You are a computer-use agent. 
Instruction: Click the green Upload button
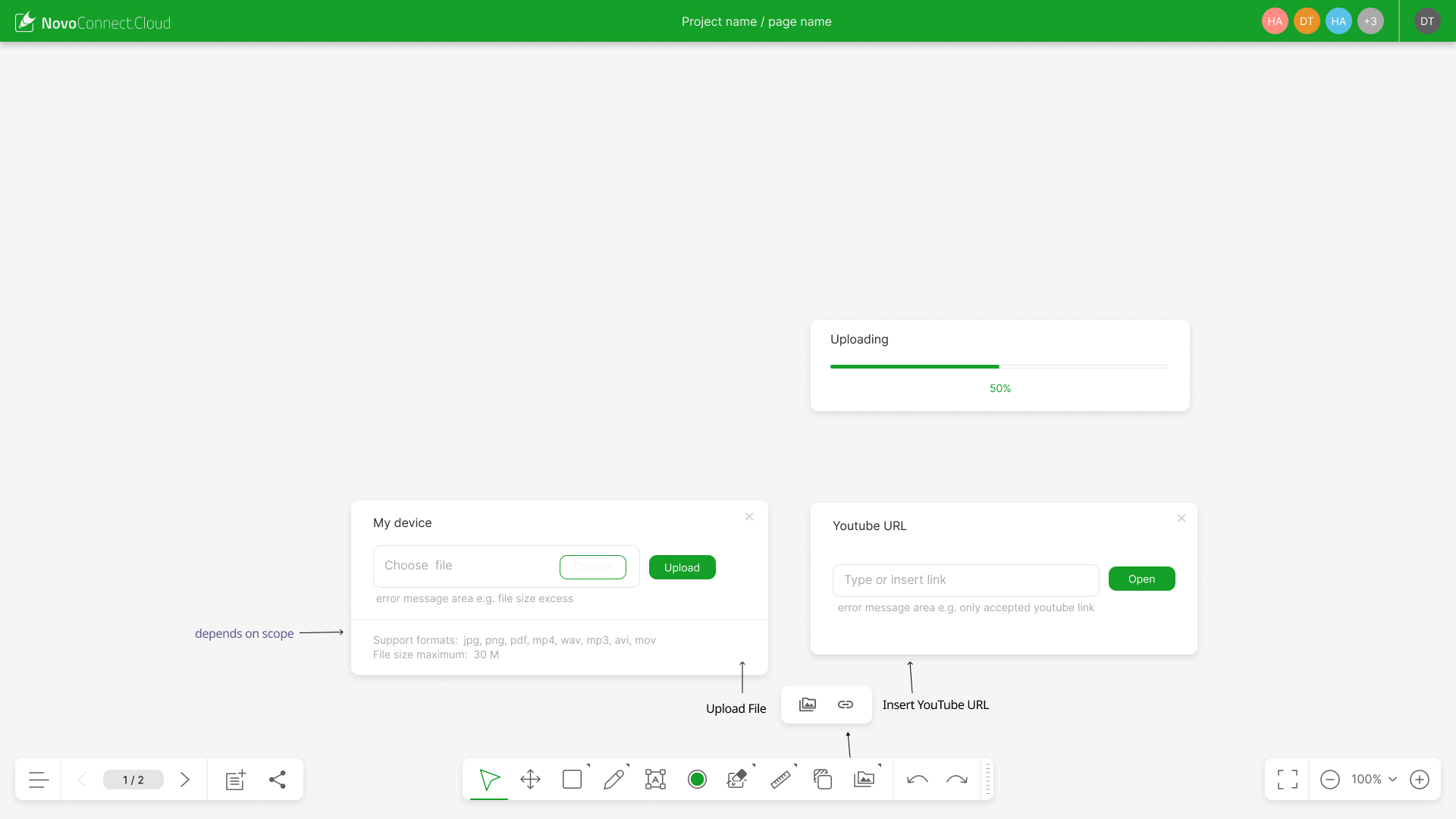coord(682,567)
